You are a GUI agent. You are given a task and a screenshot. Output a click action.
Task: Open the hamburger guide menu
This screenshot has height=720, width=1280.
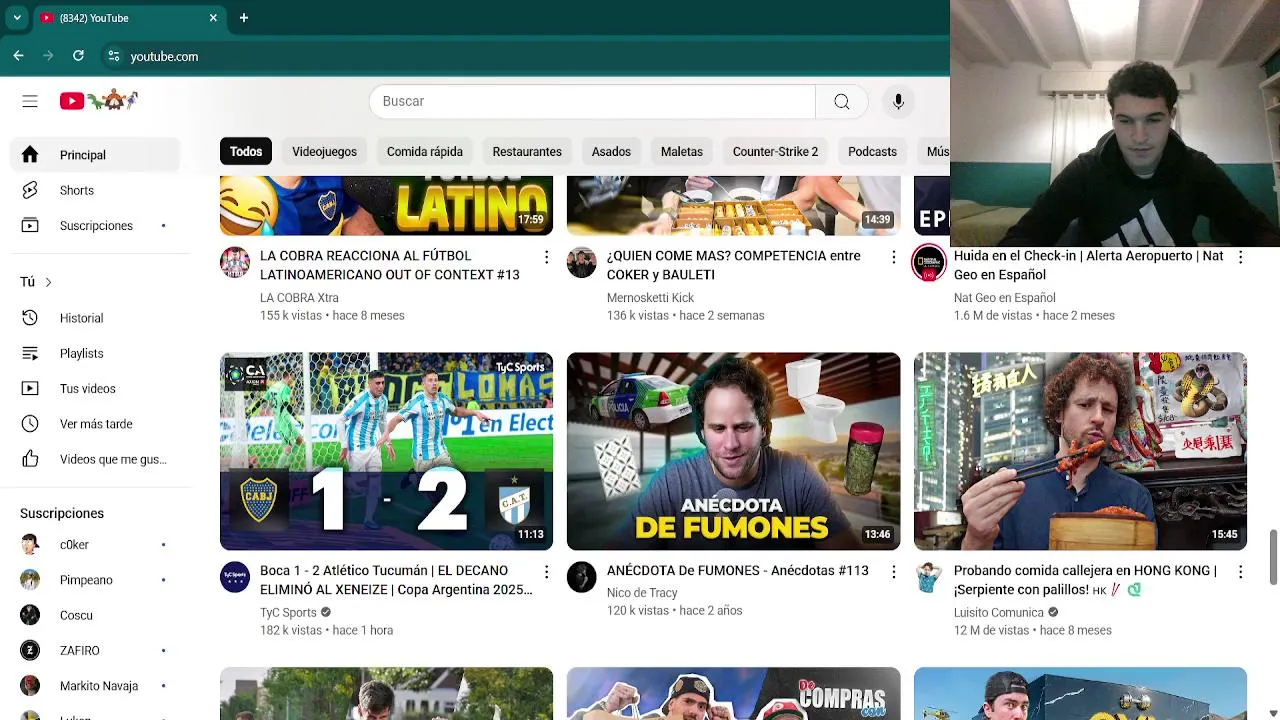pos(30,101)
